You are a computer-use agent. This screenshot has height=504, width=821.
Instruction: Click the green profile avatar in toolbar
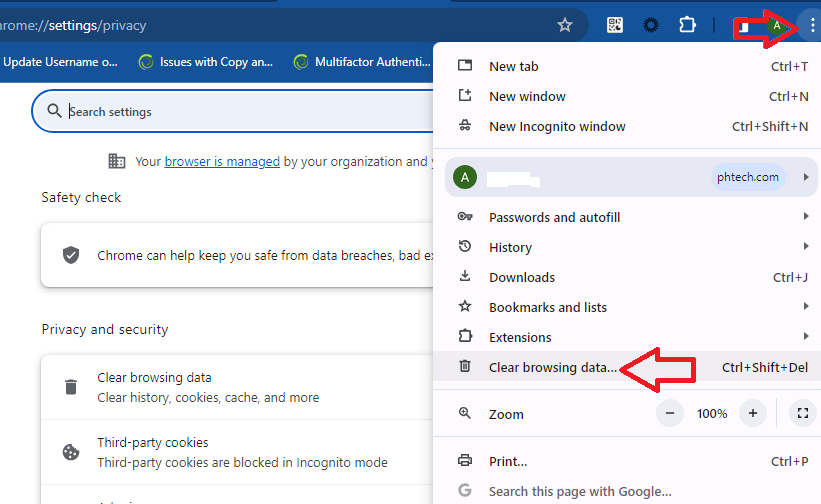(x=777, y=25)
